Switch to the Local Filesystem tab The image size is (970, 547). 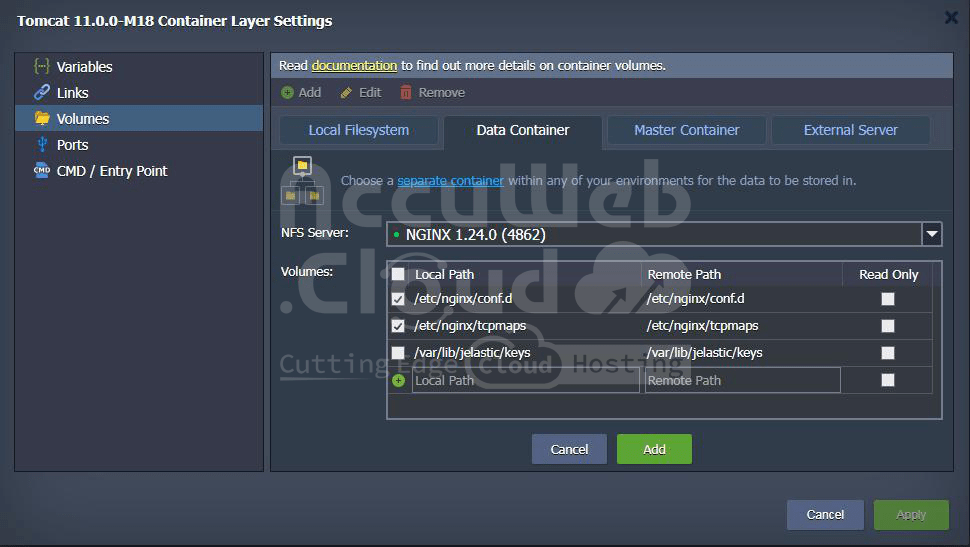pyautogui.click(x=359, y=130)
